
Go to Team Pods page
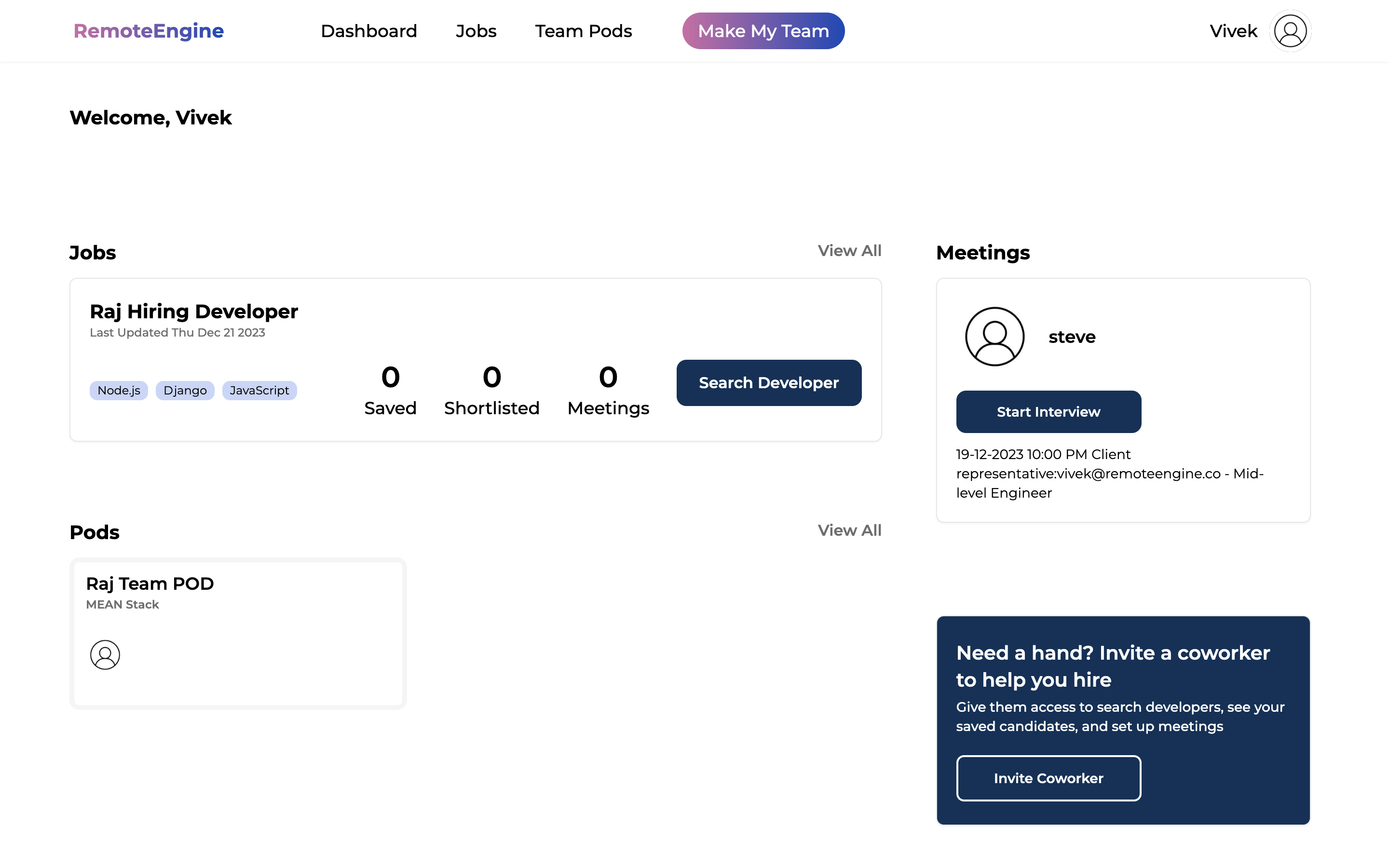pos(583,31)
